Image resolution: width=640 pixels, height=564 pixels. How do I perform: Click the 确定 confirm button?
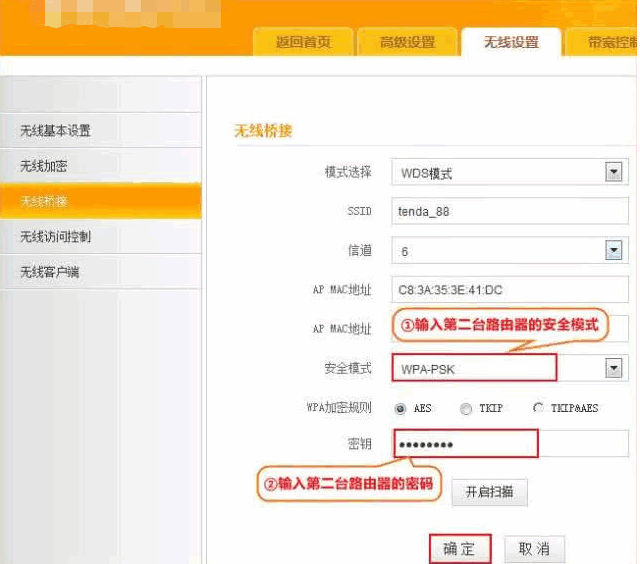pos(460,549)
